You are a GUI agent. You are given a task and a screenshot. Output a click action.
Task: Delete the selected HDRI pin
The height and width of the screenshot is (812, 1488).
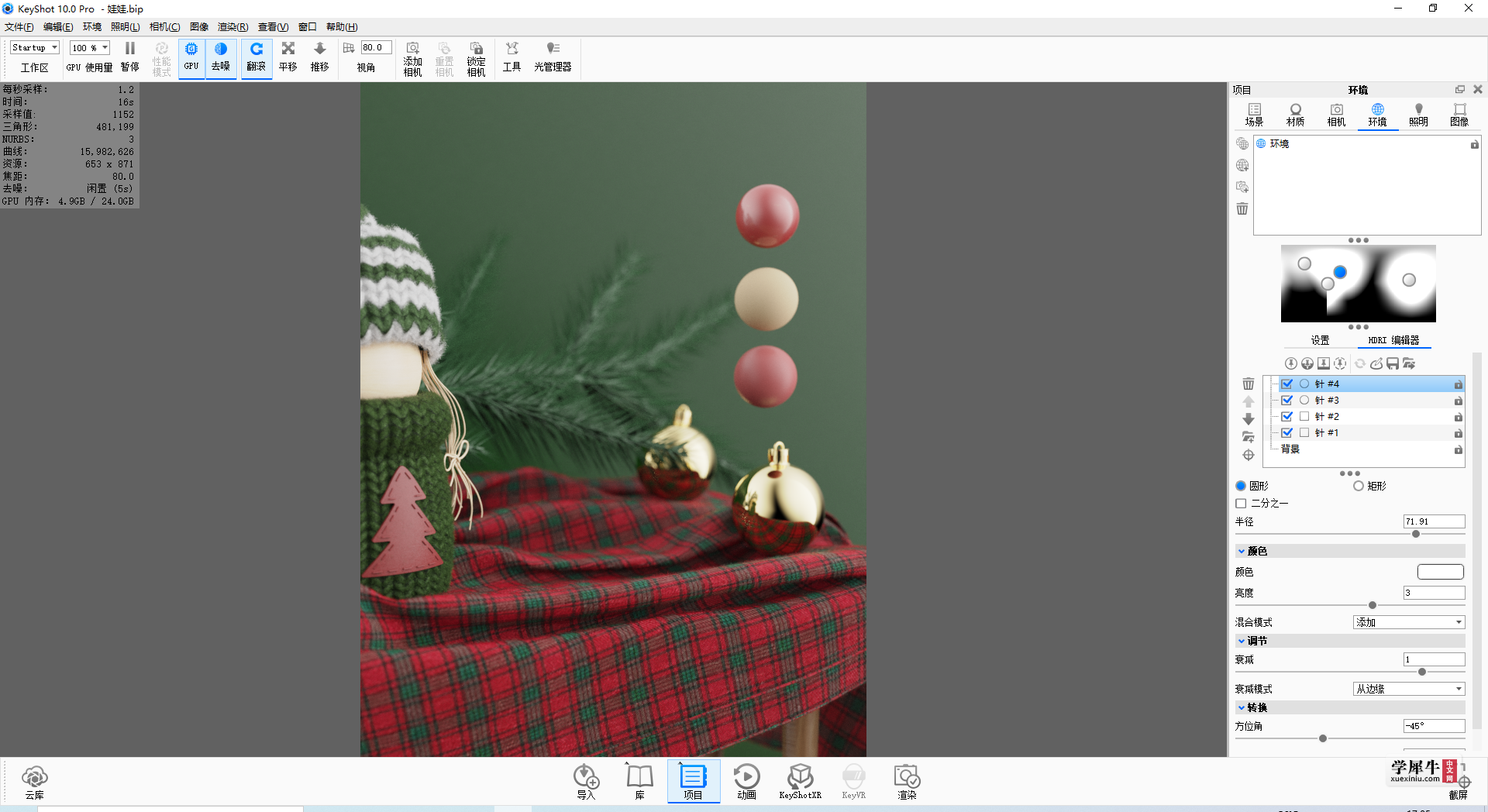coord(1249,384)
